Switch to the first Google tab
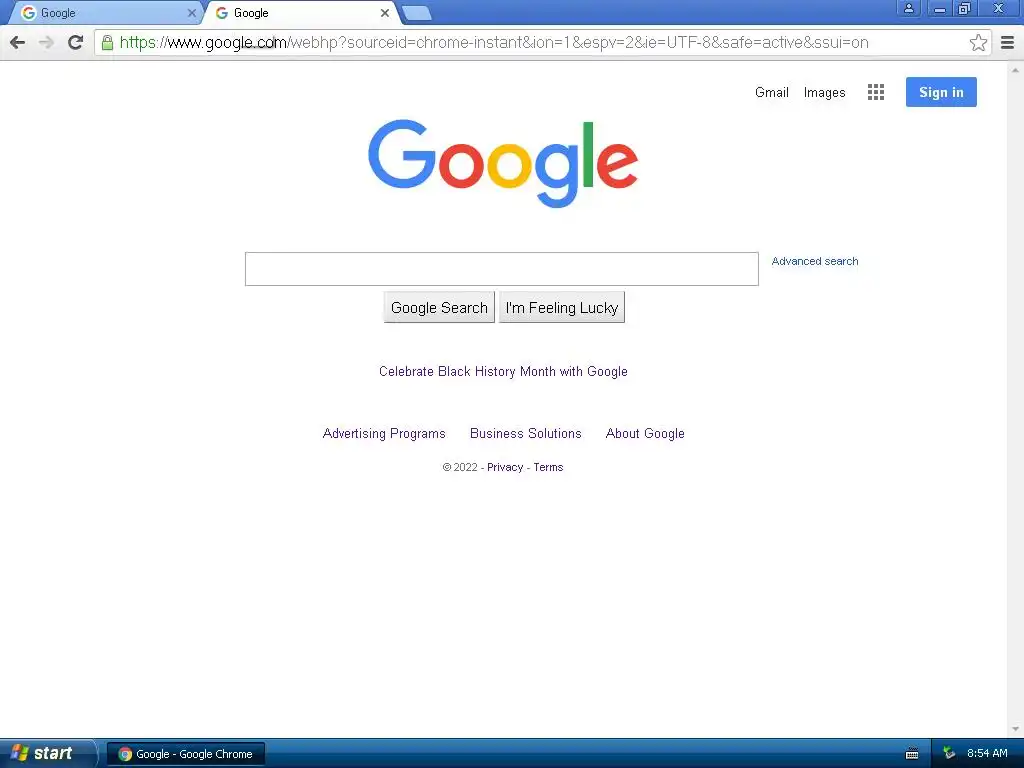The image size is (1024, 768). [103, 13]
